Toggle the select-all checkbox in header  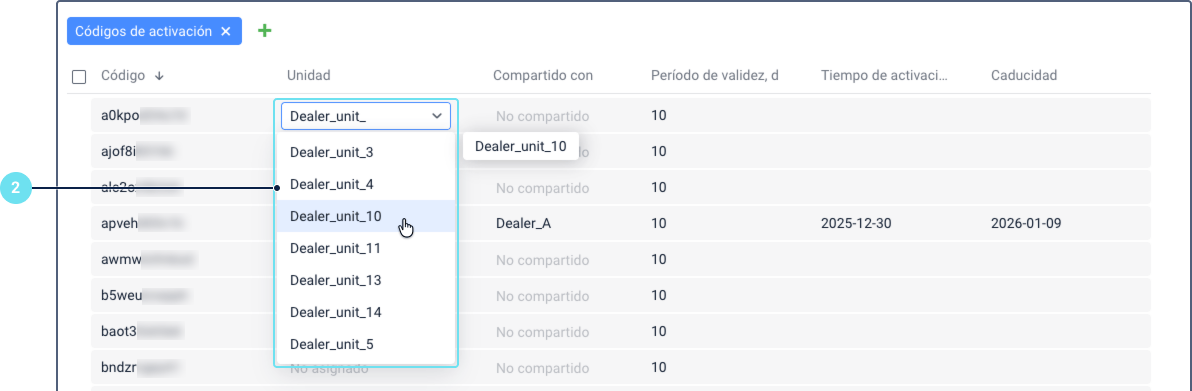79,77
